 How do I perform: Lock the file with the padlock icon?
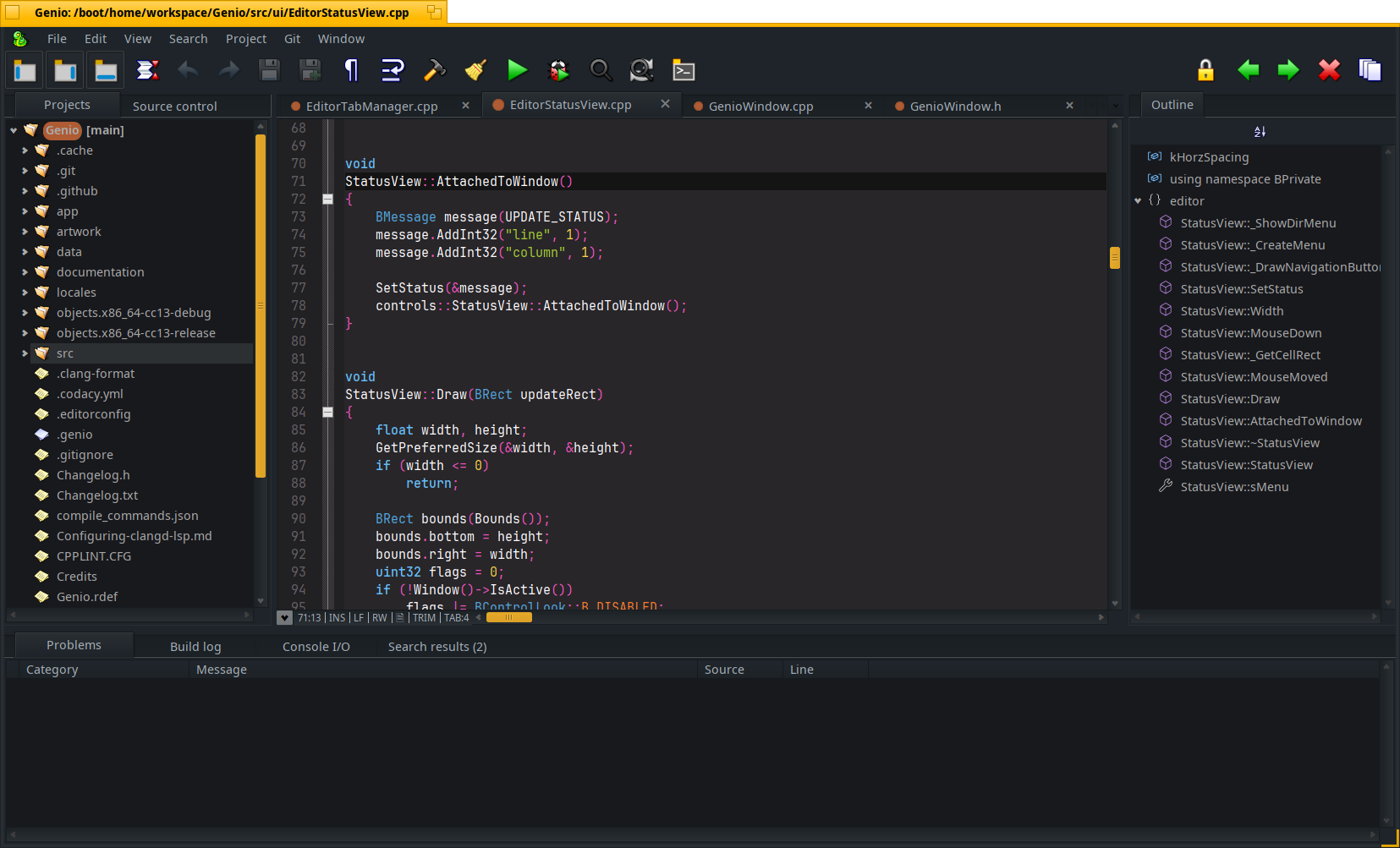[1205, 70]
